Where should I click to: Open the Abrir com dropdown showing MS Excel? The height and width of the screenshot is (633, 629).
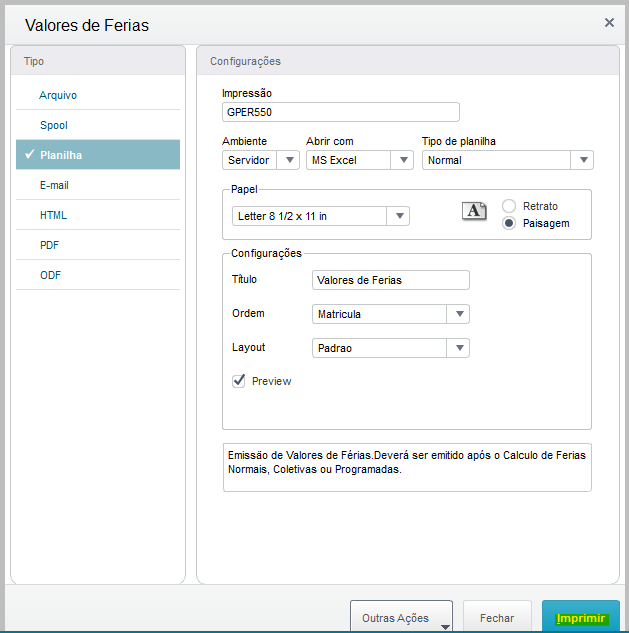[x=360, y=160]
